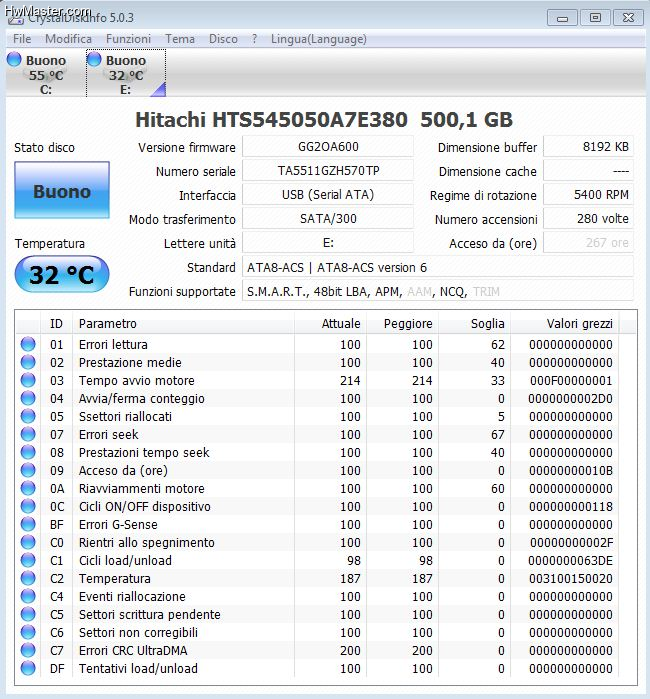Click the supported functions field
The width and height of the screenshot is (650, 699).
tap(438, 292)
